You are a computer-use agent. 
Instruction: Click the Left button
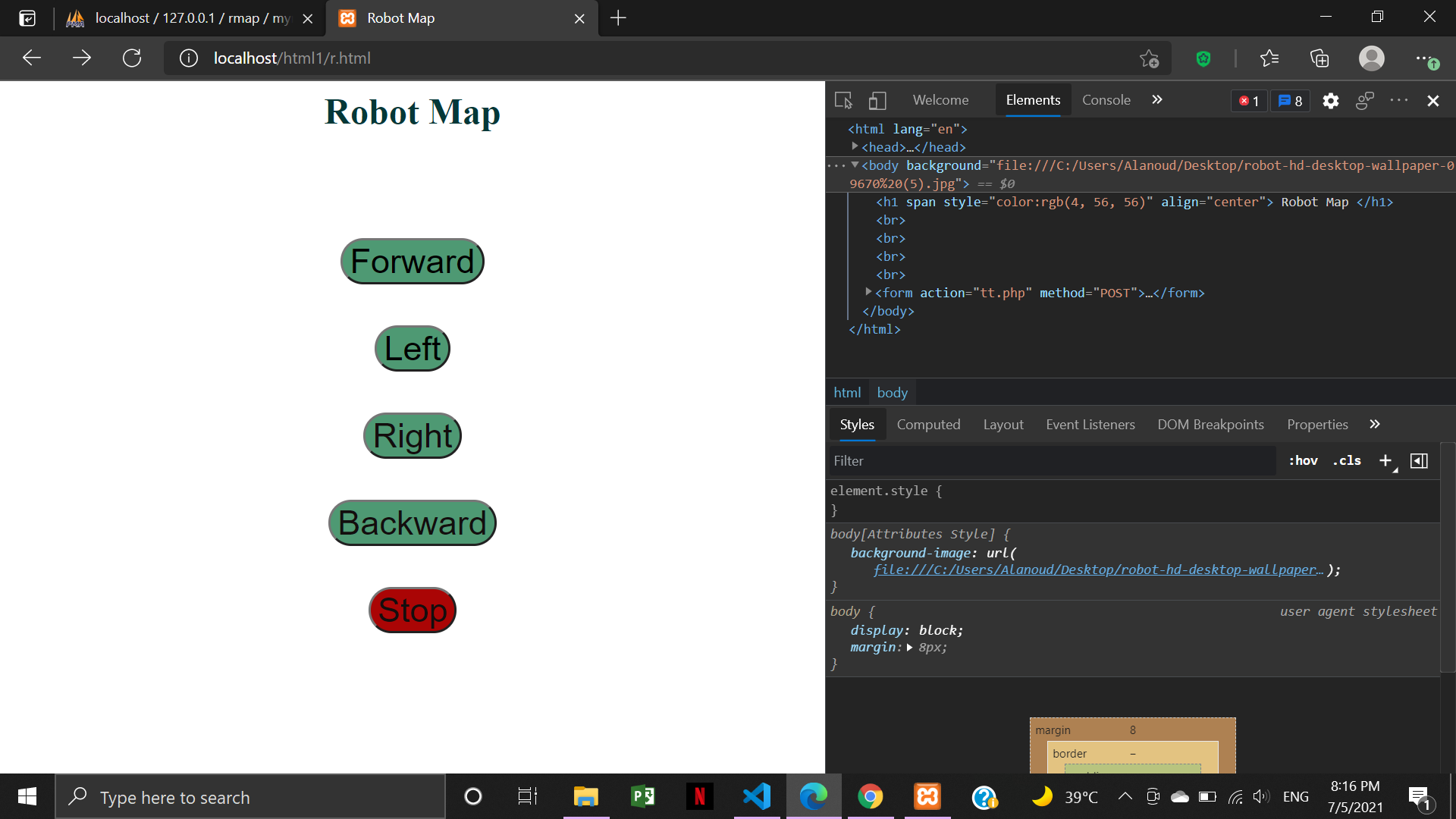(412, 349)
